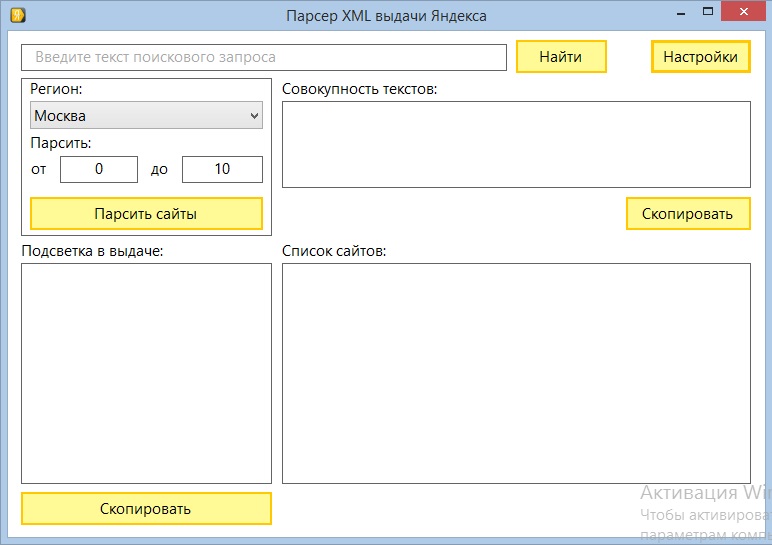Click the Подсветка в выдаче: label
This screenshot has width=772, height=545.
pyautogui.click(x=92, y=251)
